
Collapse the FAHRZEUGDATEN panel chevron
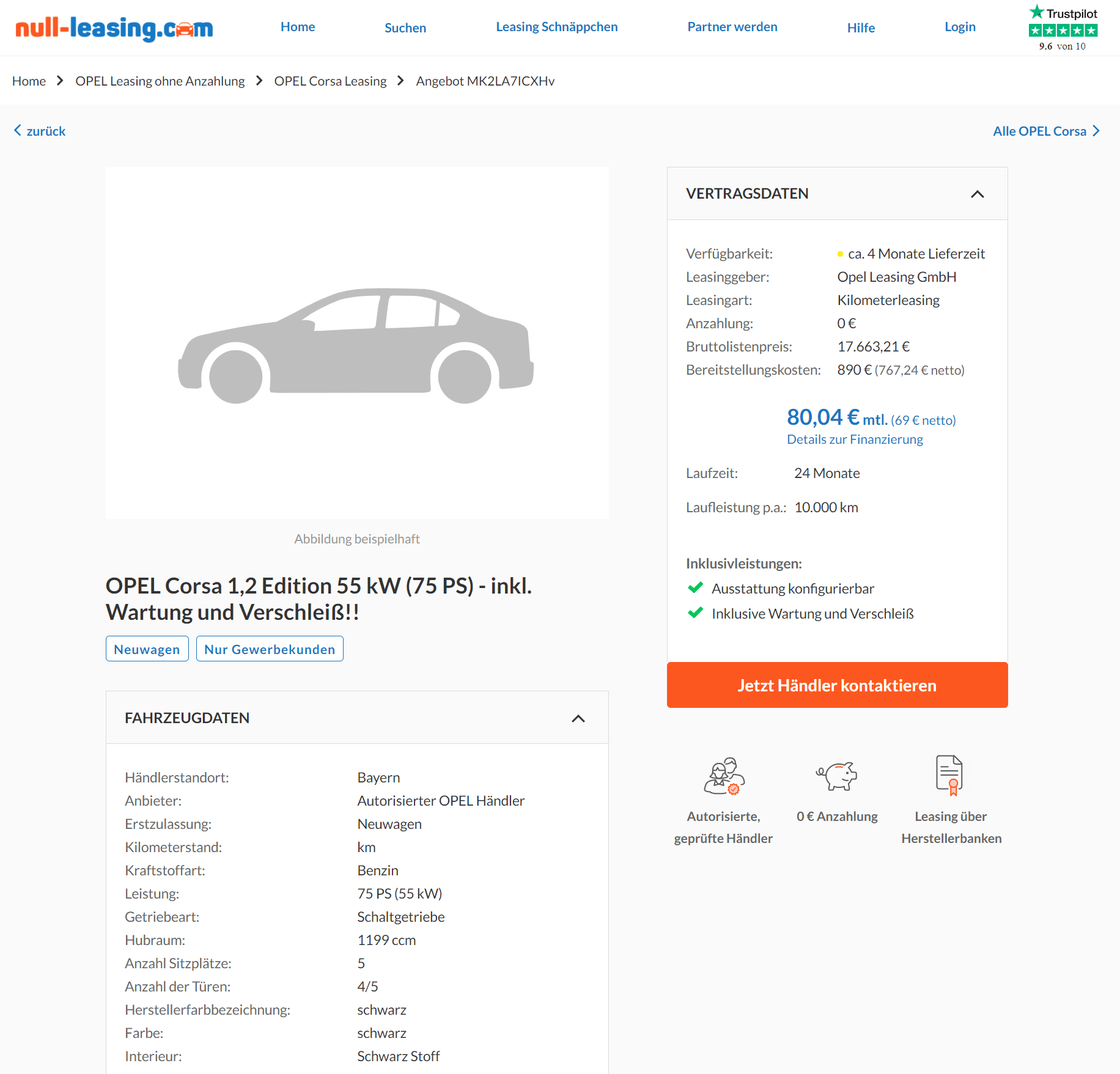tap(578, 718)
